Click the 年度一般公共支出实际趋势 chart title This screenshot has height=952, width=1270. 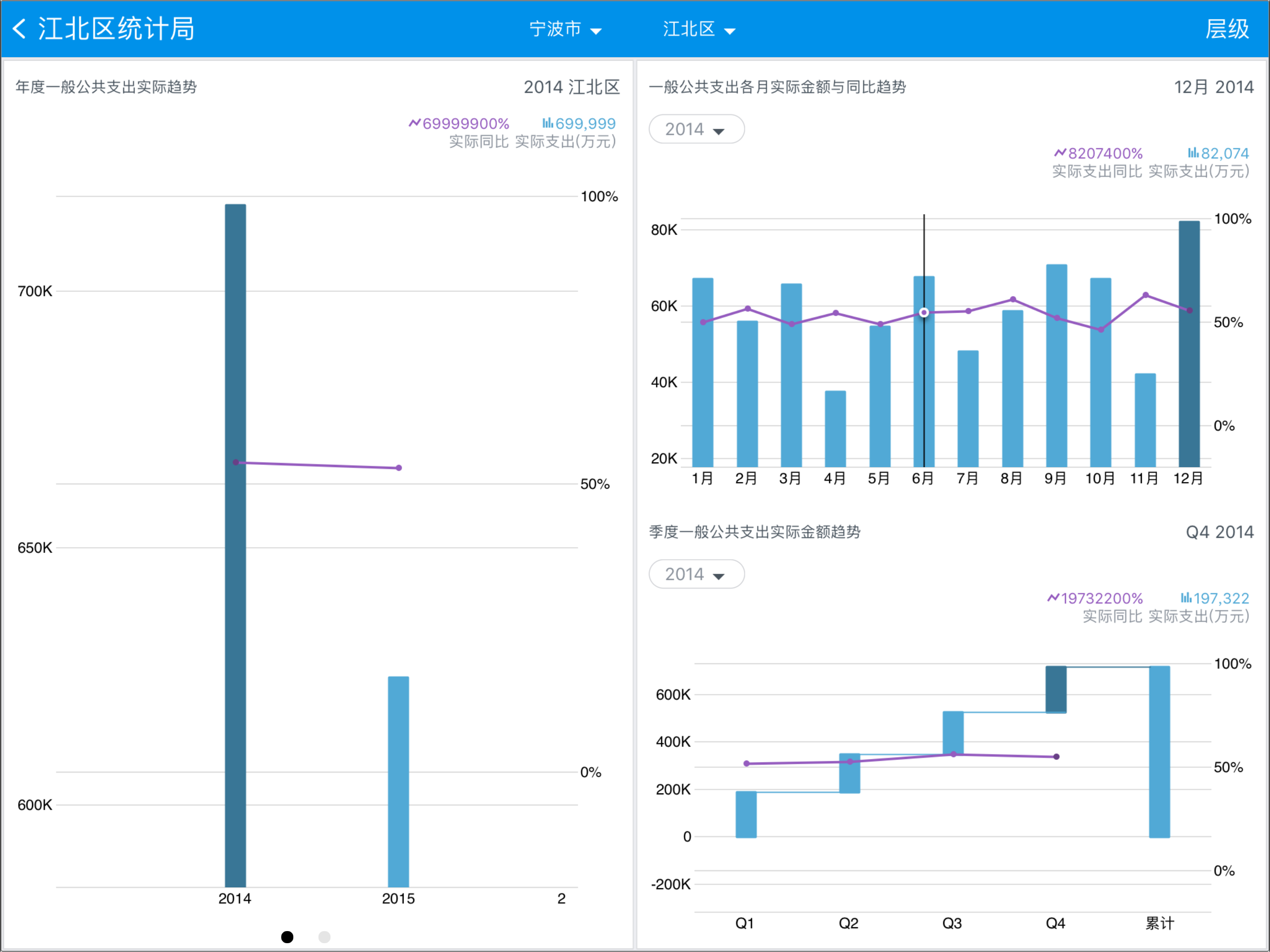[x=106, y=87]
